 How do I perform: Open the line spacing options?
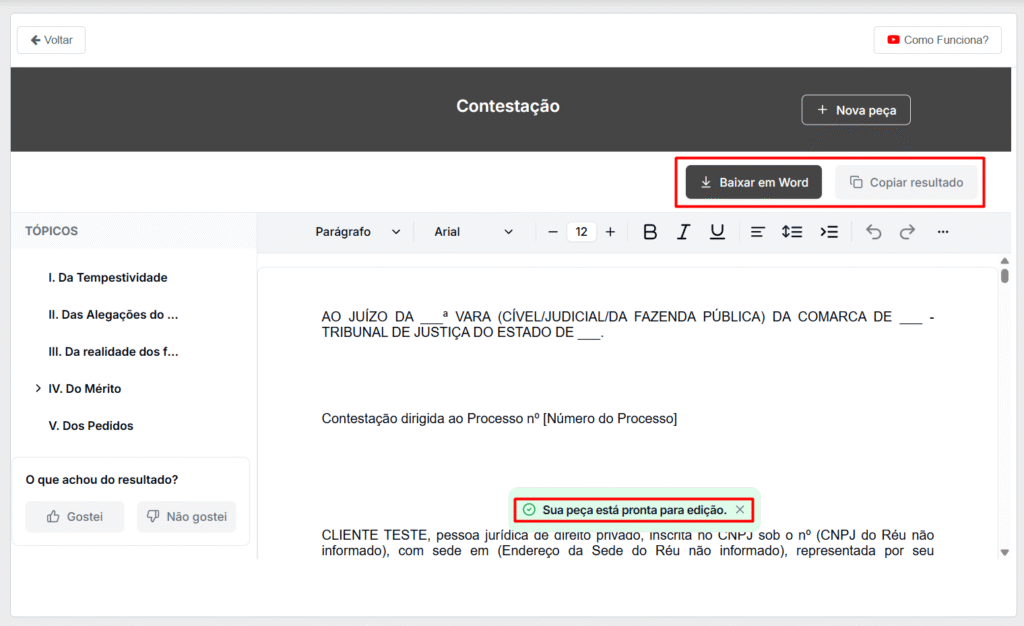click(792, 232)
